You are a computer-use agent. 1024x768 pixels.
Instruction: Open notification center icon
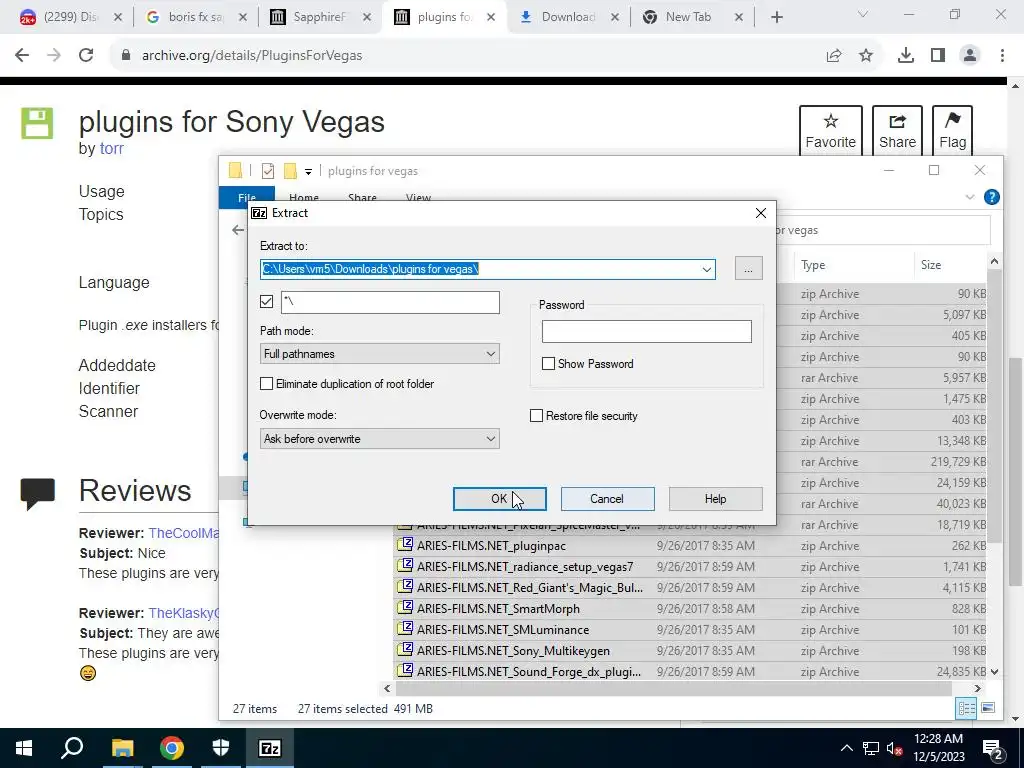click(x=993, y=748)
